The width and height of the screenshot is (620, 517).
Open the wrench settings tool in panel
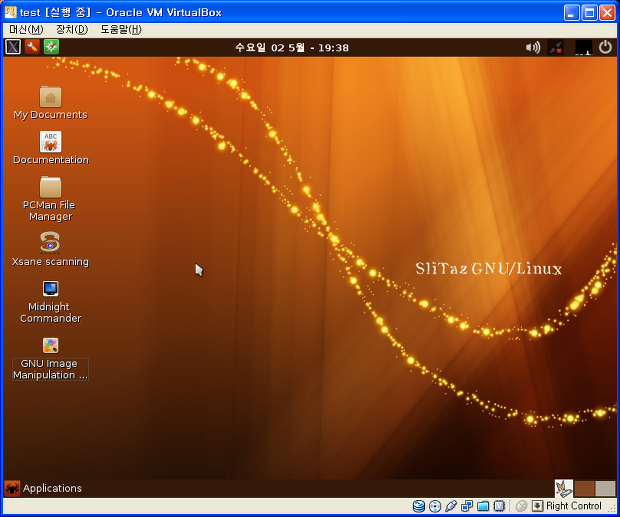click(32, 47)
